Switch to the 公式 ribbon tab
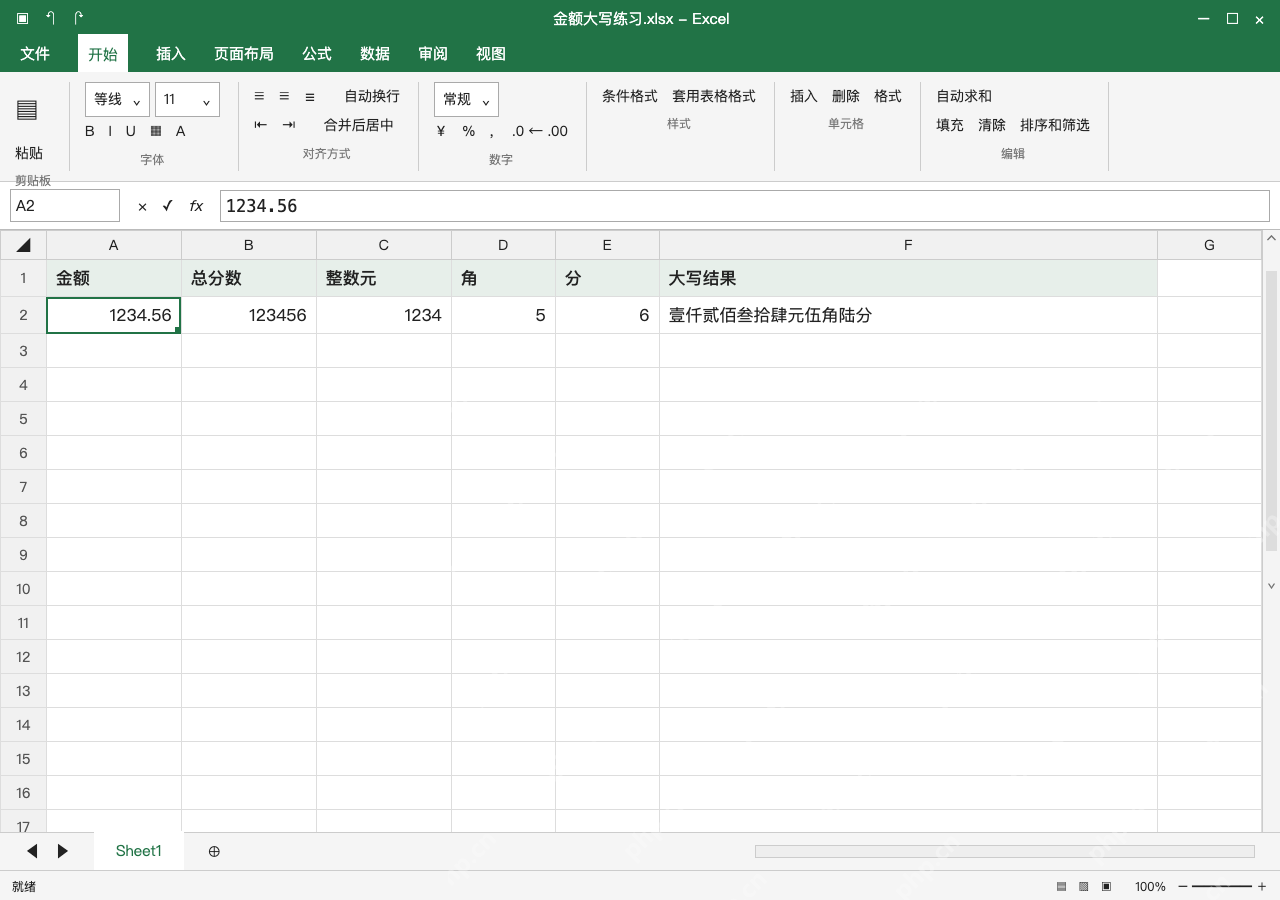 pos(317,54)
